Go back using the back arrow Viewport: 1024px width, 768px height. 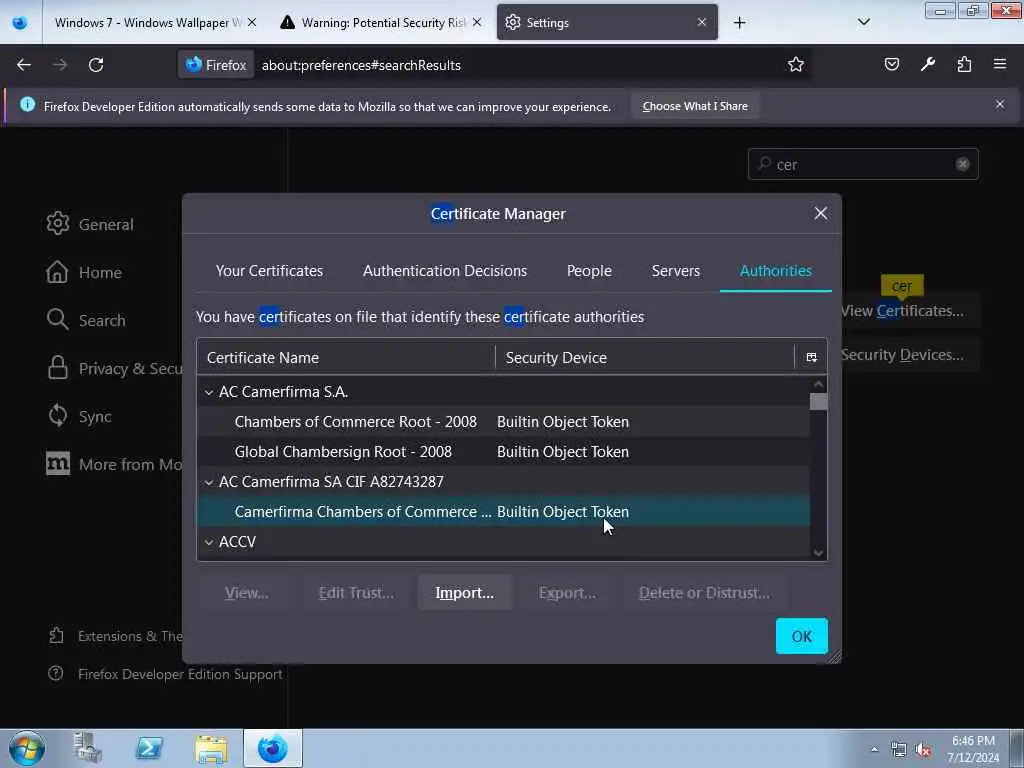click(24, 65)
